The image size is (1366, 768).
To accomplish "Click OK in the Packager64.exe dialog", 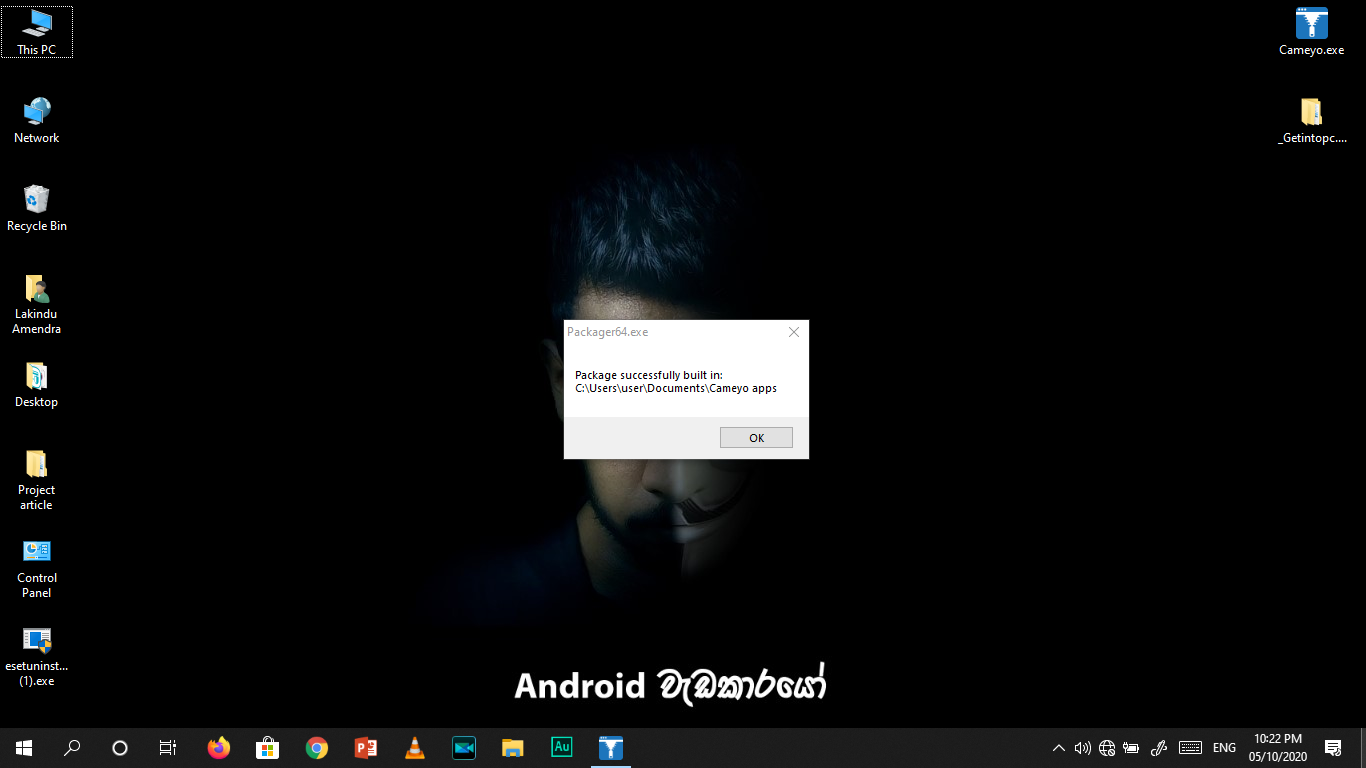I will tap(756, 438).
